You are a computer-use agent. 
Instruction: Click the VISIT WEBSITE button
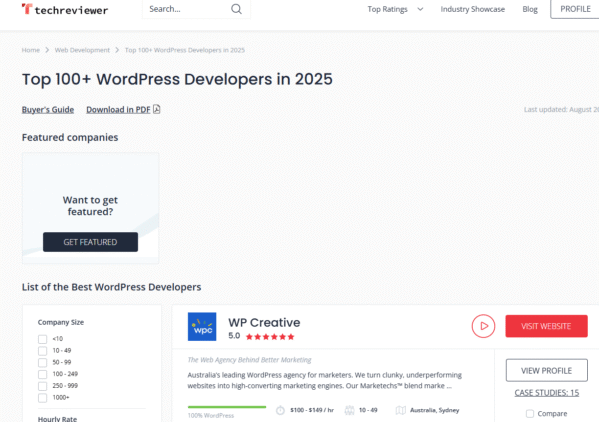[546, 326]
